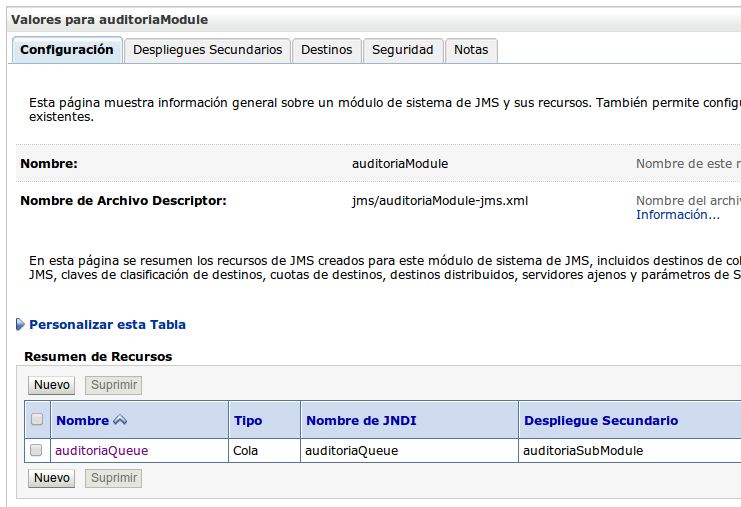Screen dimensions: 741x507
Task: Open the auditoriaQueue resource link
Action: 102,451
